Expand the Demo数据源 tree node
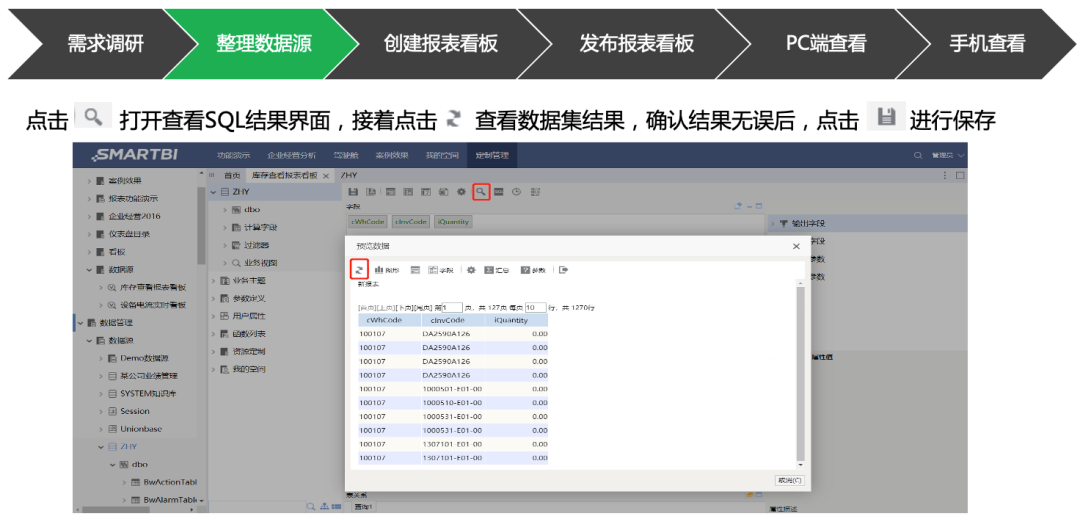The height and width of the screenshot is (516, 1080). click(99, 358)
